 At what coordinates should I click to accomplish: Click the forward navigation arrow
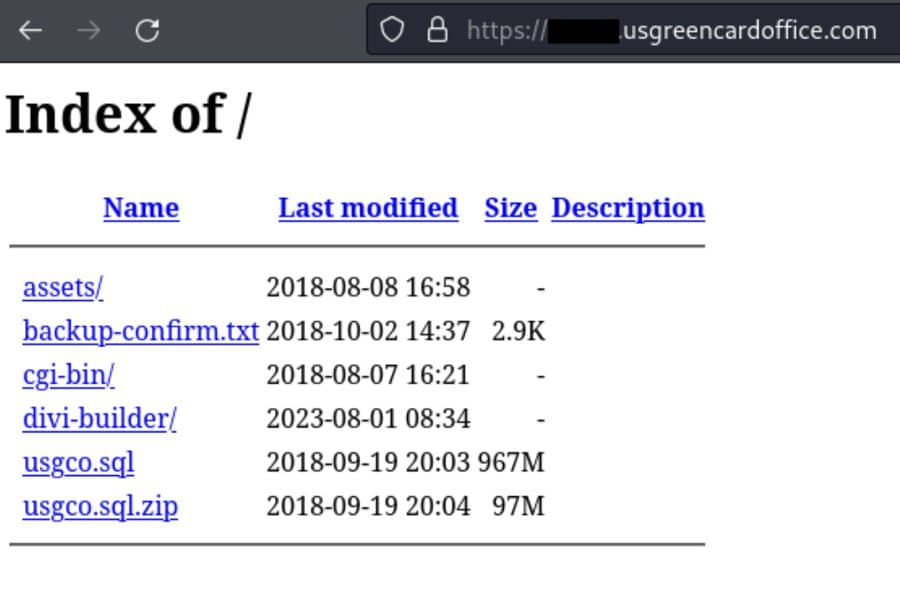[x=88, y=30]
